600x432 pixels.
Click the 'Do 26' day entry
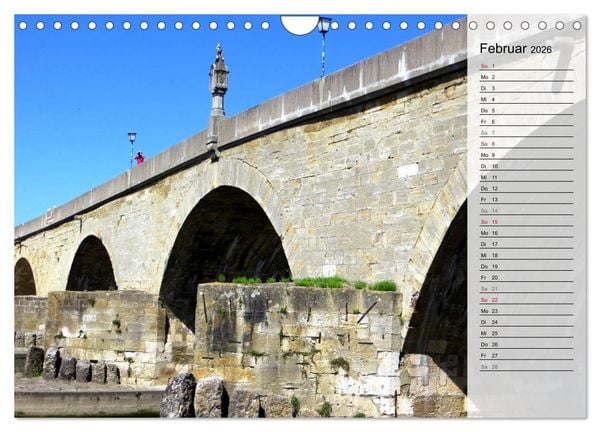[x=527, y=344]
